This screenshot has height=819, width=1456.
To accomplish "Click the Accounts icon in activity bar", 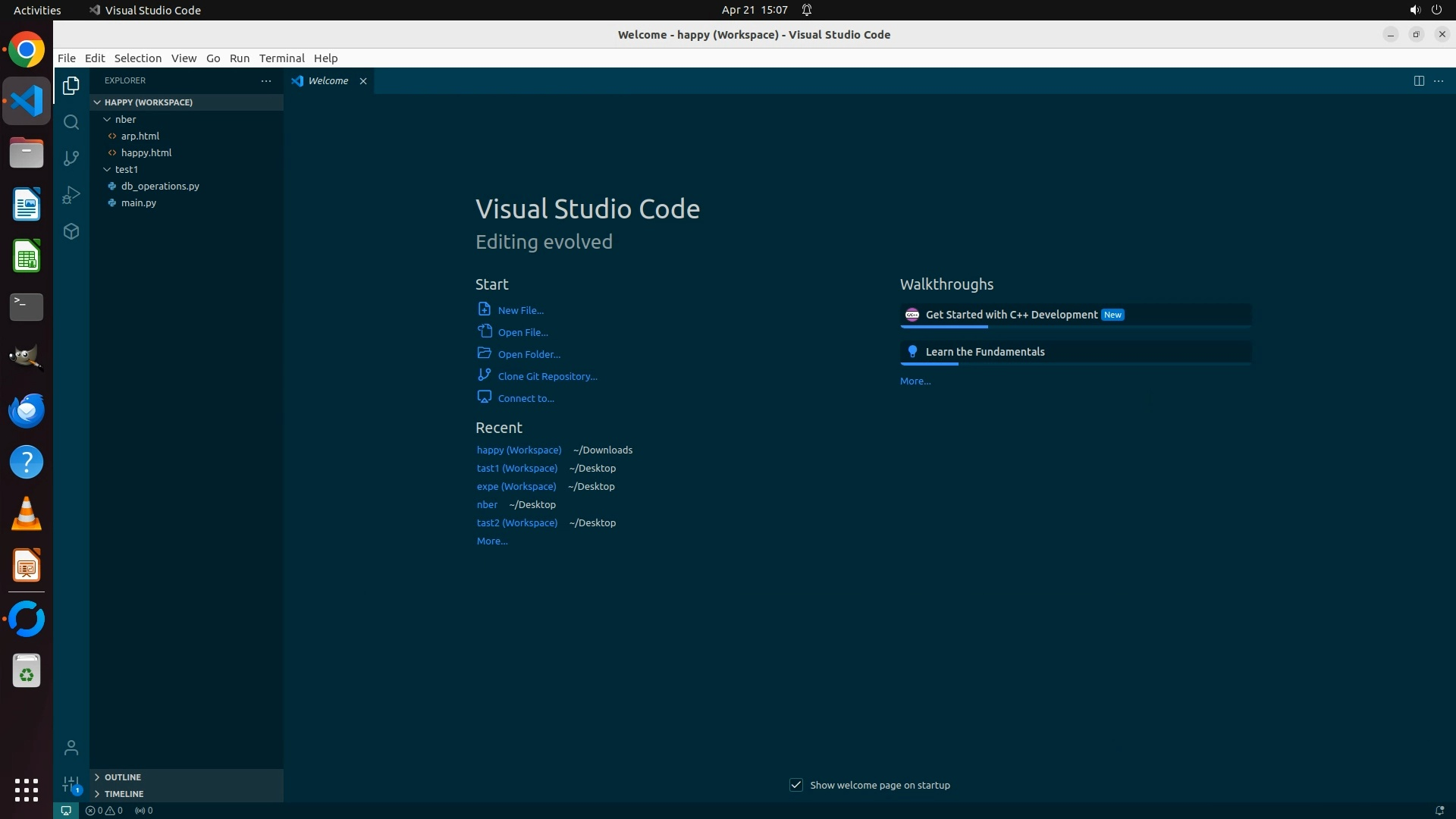I will [x=71, y=748].
